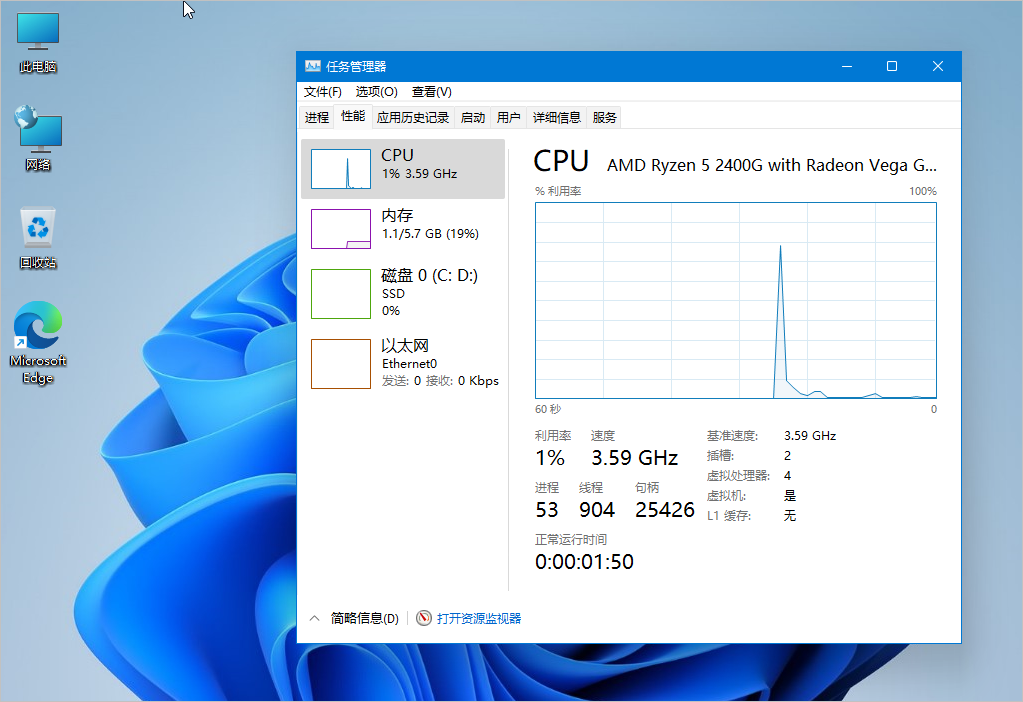Switch to the 服务 tab
This screenshot has width=1023, height=702.
pyautogui.click(x=604, y=117)
